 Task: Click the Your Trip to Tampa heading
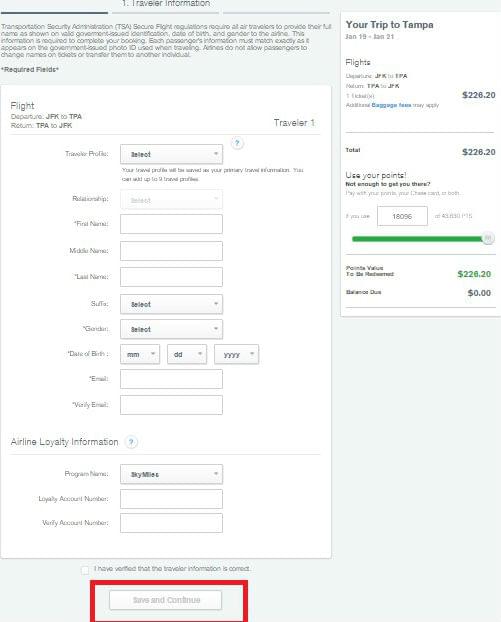[x=389, y=25]
